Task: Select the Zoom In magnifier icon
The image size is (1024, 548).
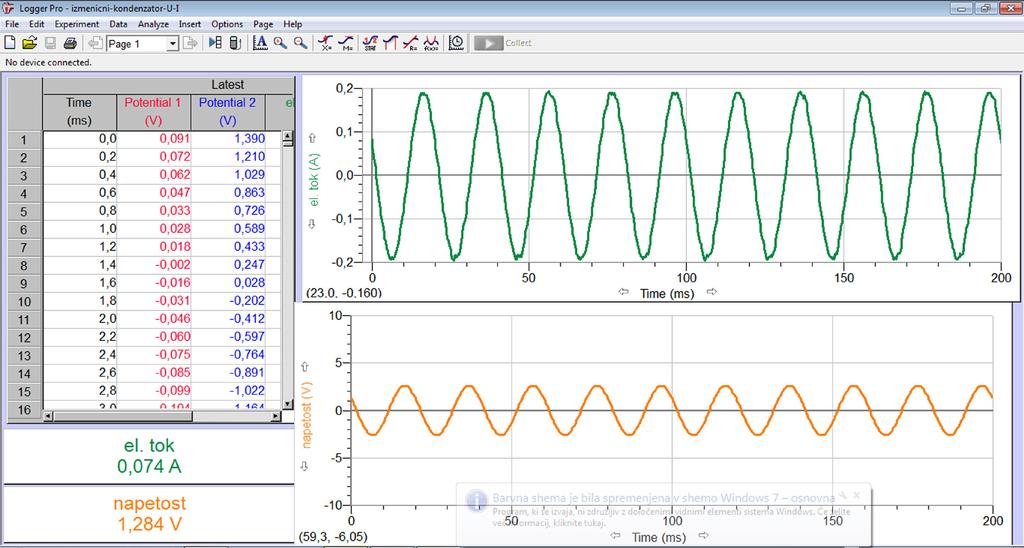Action: tap(280, 43)
